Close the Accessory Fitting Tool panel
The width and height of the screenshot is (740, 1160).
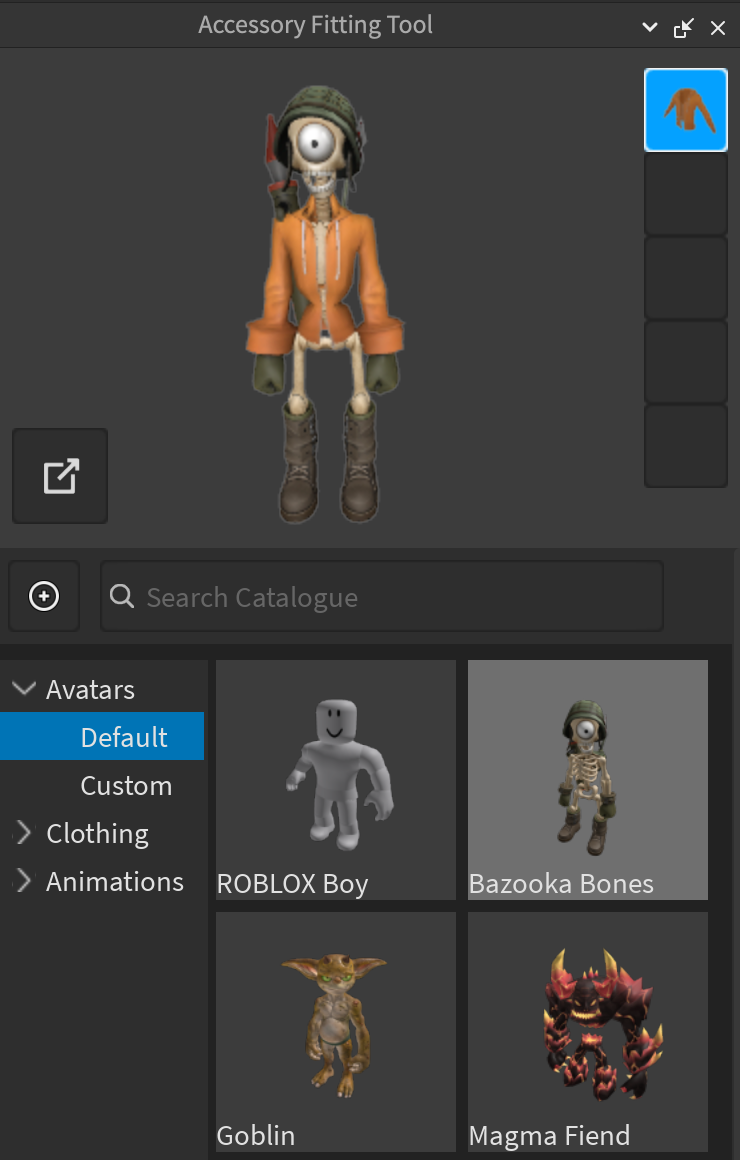718,28
